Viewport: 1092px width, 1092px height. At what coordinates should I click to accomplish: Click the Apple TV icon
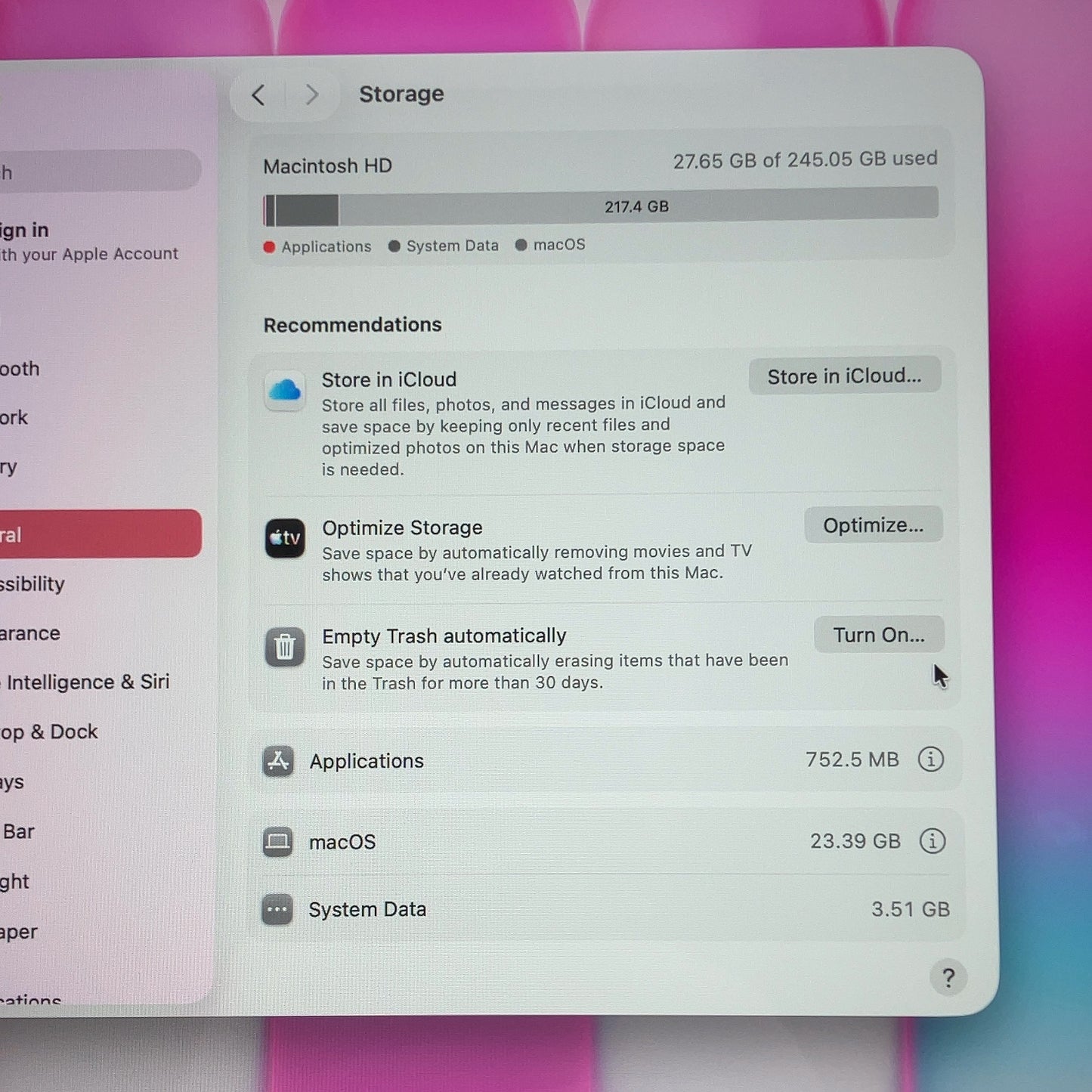pyautogui.click(x=285, y=538)
